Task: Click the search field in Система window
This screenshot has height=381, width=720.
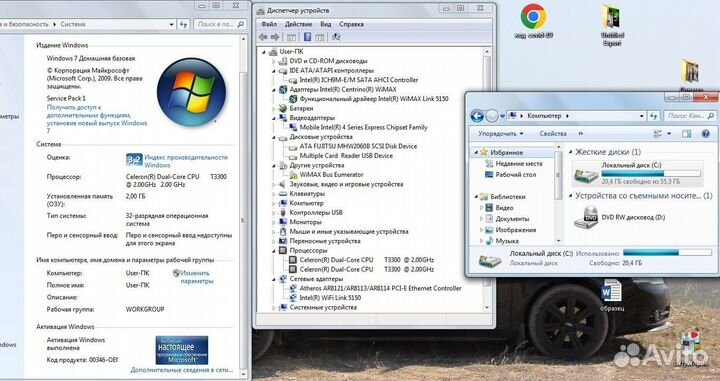Action: click(220, 24)
